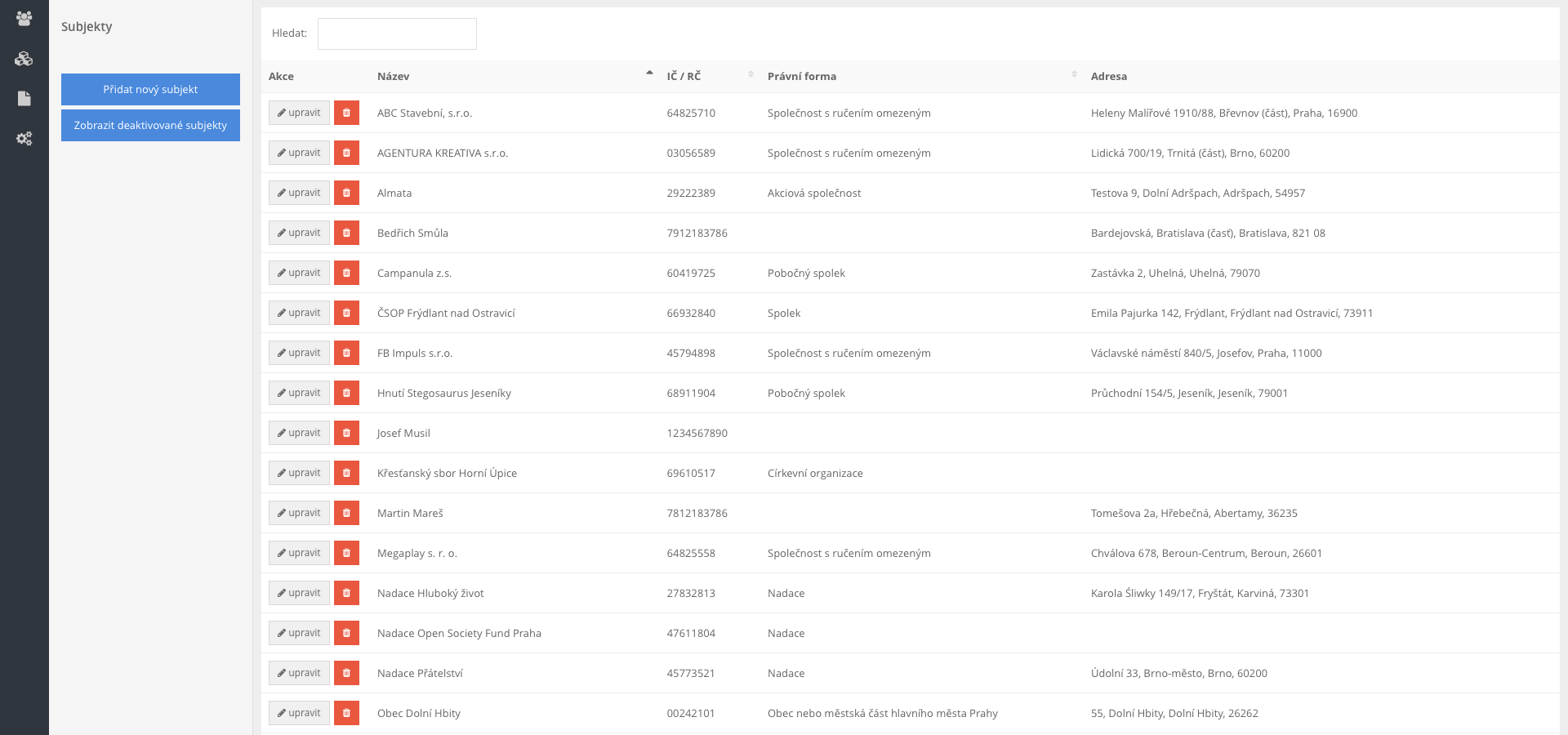Select address Údolní 33, Brno-město
Image resolution: width=1568 pixels, height=735 pixels.
[1178, 673]
